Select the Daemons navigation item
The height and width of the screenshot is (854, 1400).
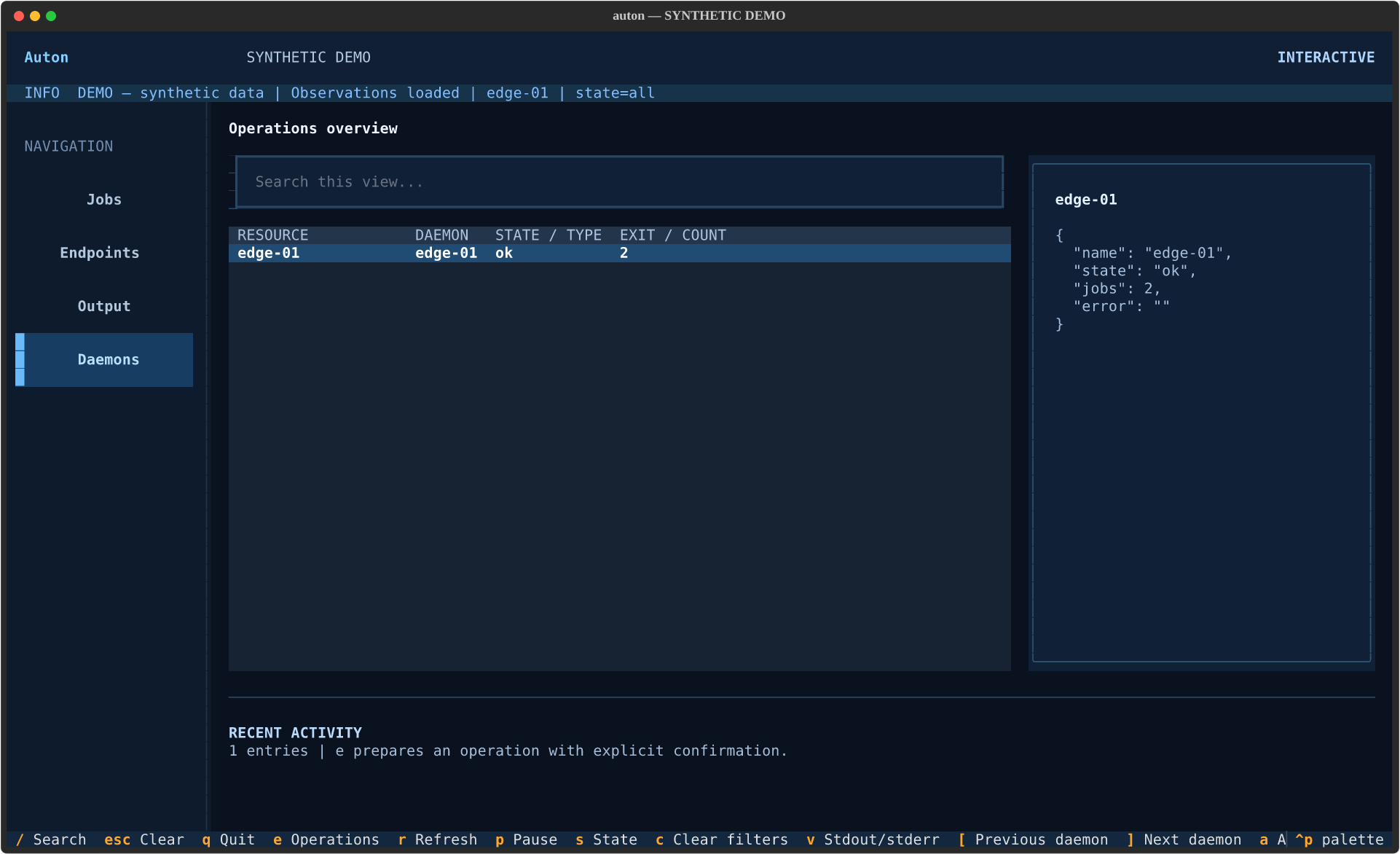(104, 360)
